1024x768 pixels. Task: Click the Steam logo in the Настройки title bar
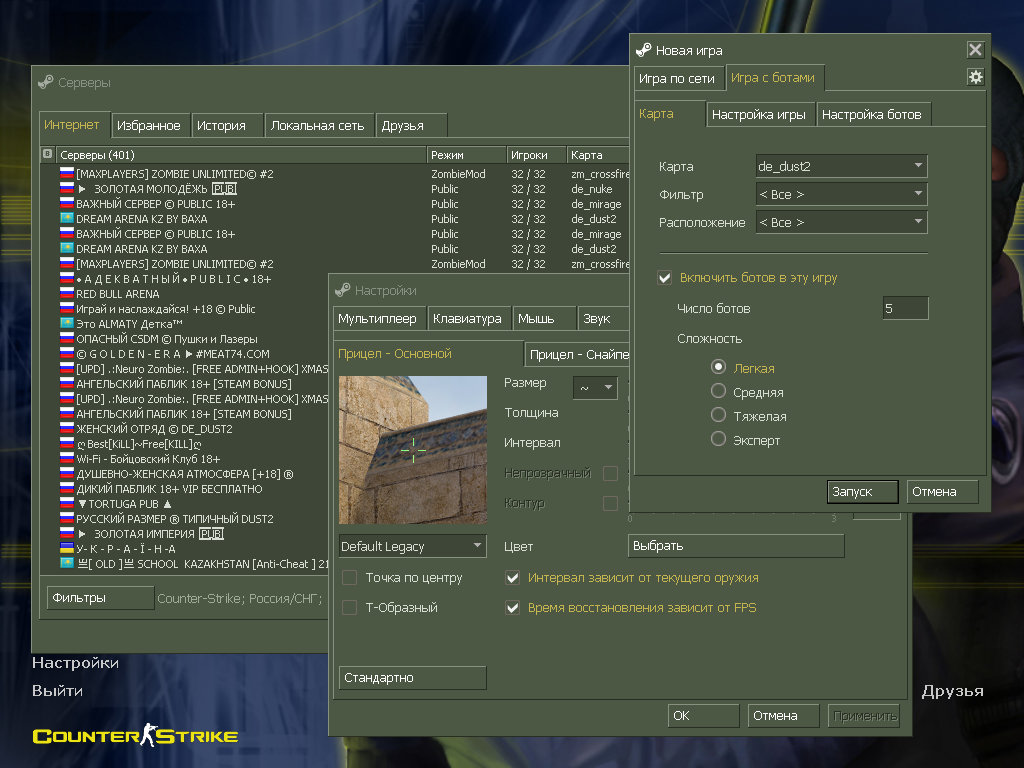343,290
